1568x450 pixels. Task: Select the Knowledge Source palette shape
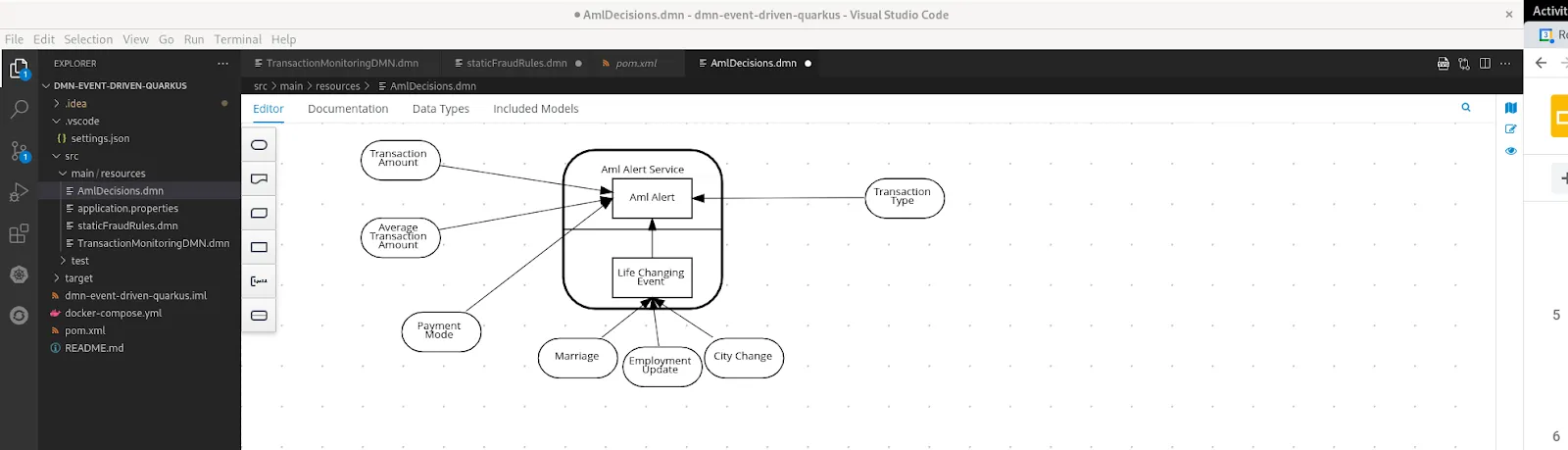click(259, 178)
